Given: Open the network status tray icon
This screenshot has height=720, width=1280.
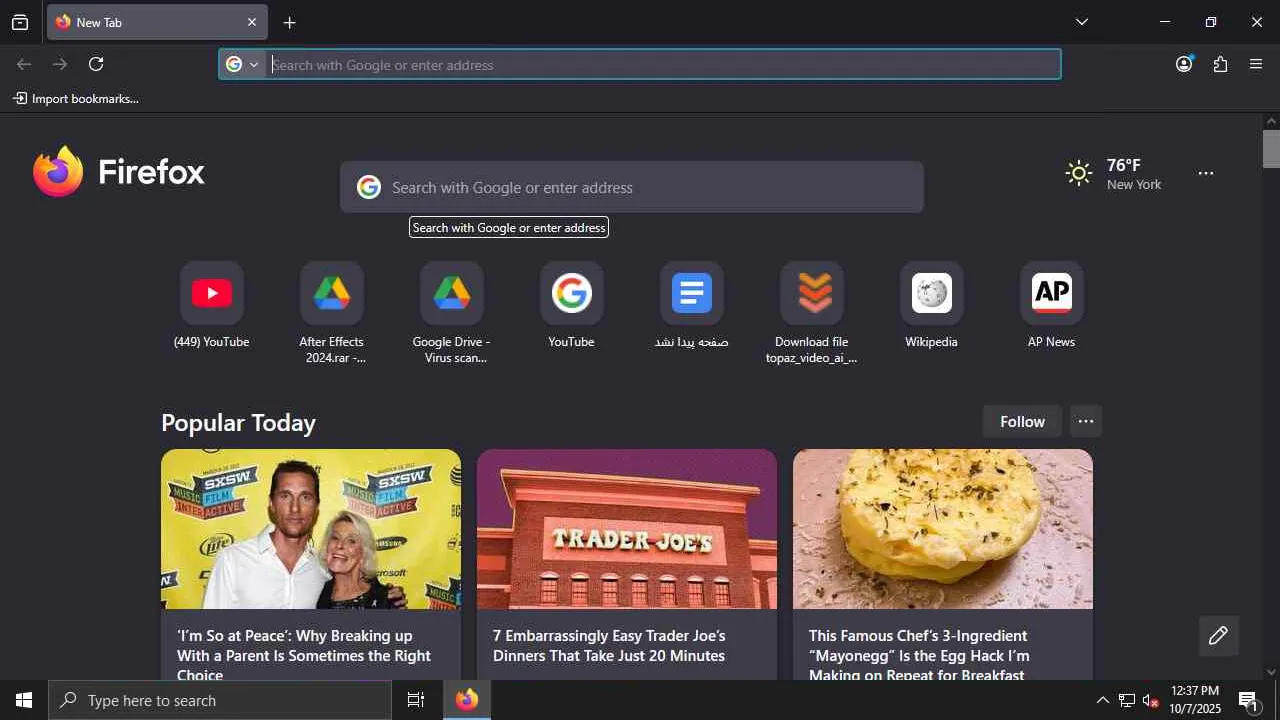Looking at the screenshot, I should pyautogui.click(x=1127, y=701).
